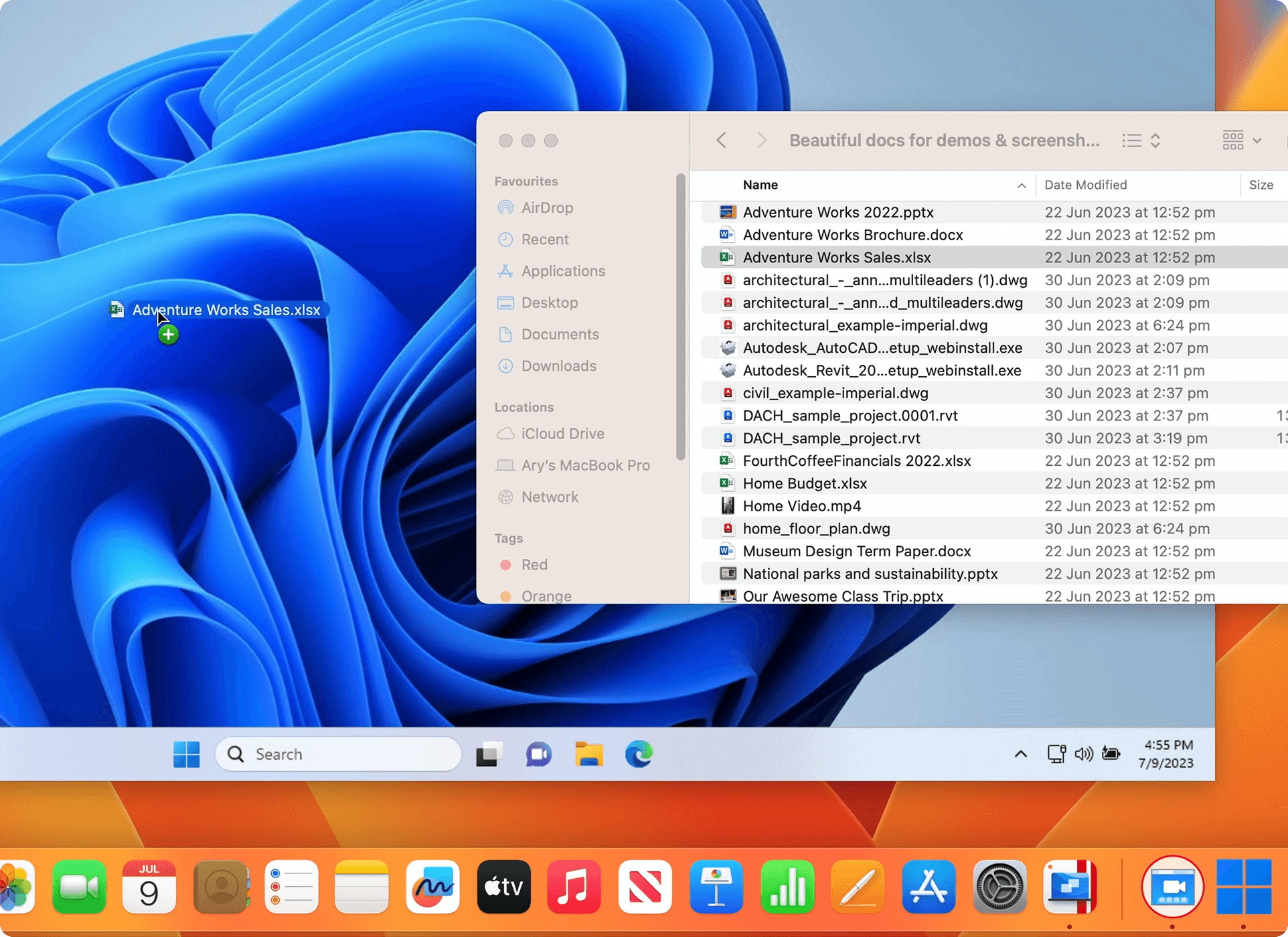Open Microsoft Edge in the Windows taskbar
Screen dimensions: 1288x937
pos(639,754)
